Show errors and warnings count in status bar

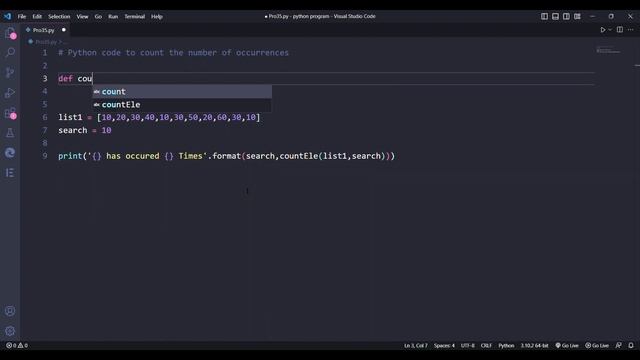pos(17,345)
